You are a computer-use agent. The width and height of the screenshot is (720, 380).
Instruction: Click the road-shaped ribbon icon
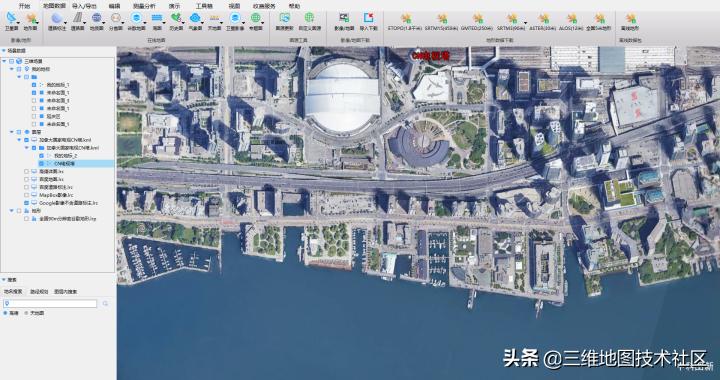click(x=78, y=18)
